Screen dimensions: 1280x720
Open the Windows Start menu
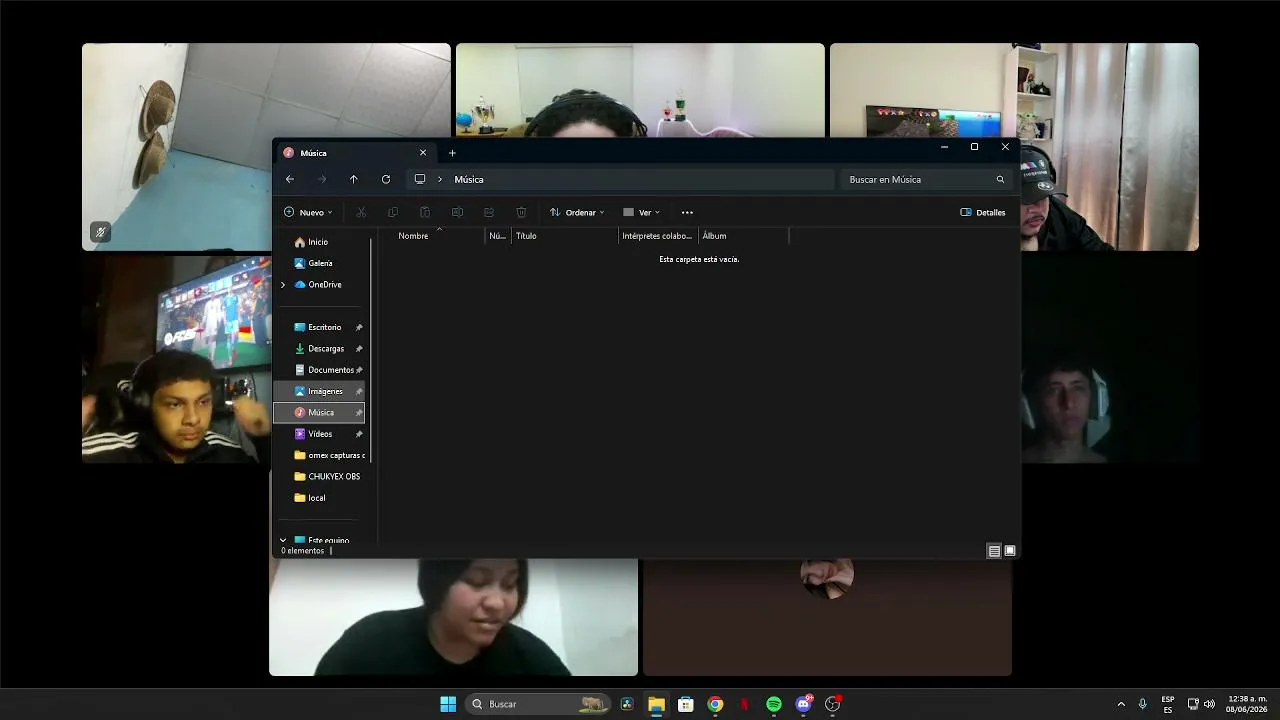448,704
